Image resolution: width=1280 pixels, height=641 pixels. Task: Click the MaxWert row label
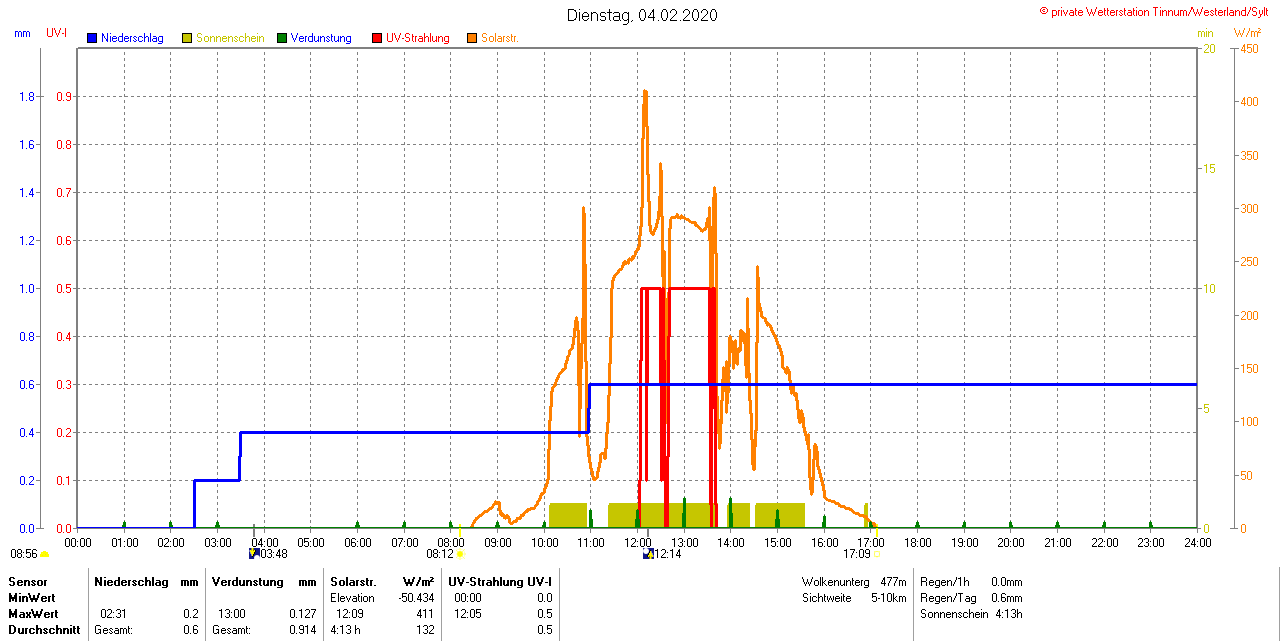coord(33,614)
